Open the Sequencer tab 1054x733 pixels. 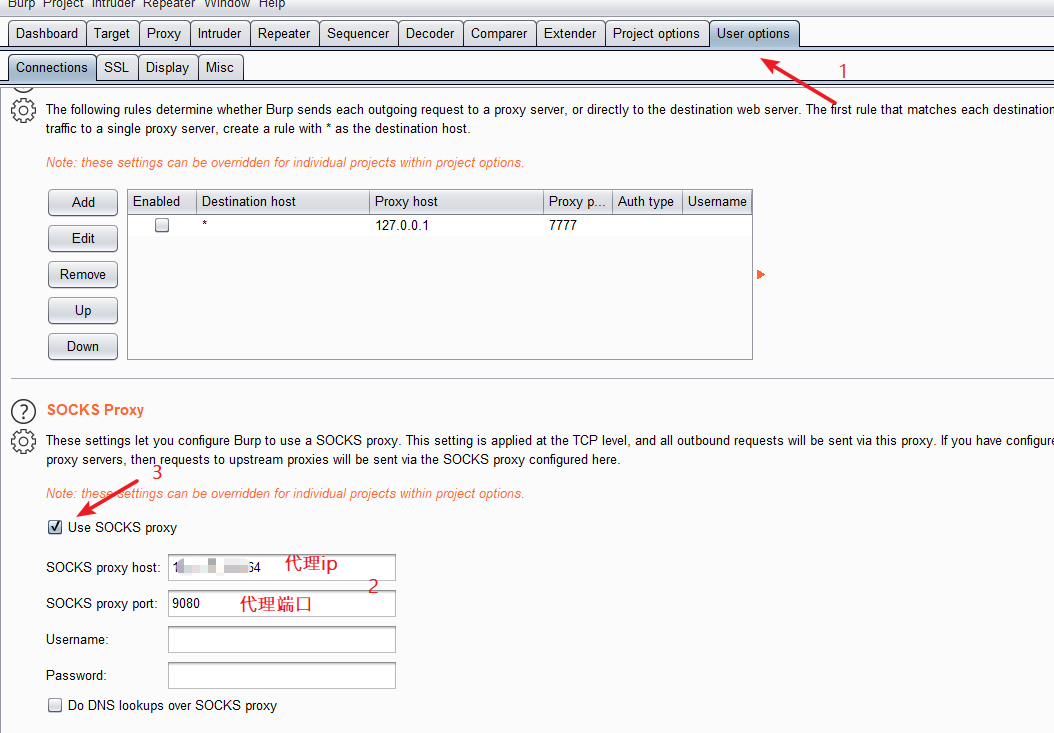[x=358, y=34]
